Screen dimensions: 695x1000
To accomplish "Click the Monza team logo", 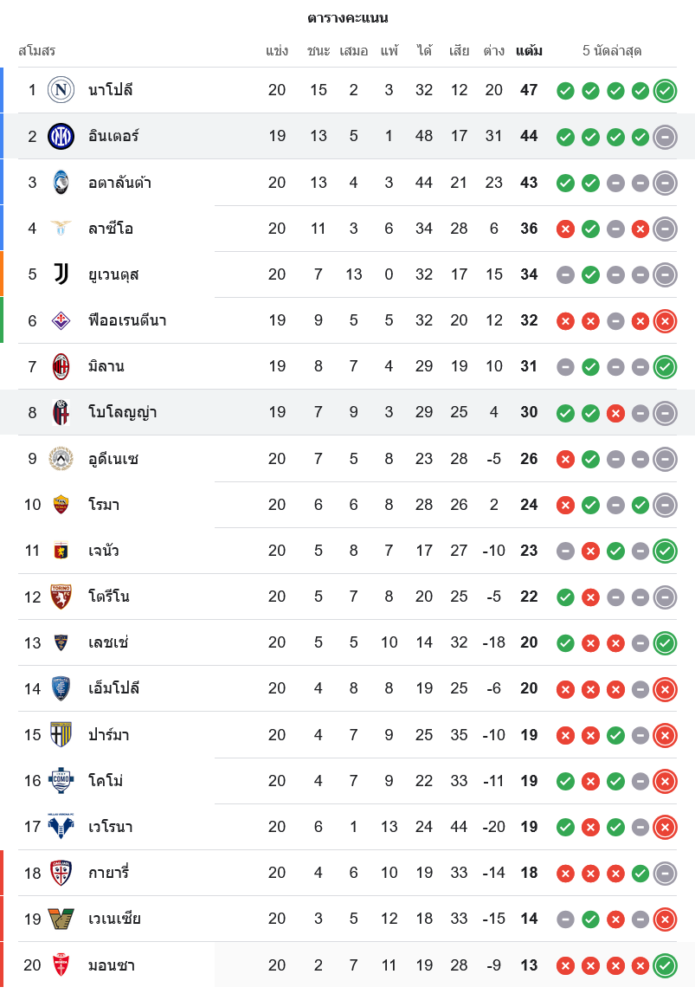I will [61, 965].
